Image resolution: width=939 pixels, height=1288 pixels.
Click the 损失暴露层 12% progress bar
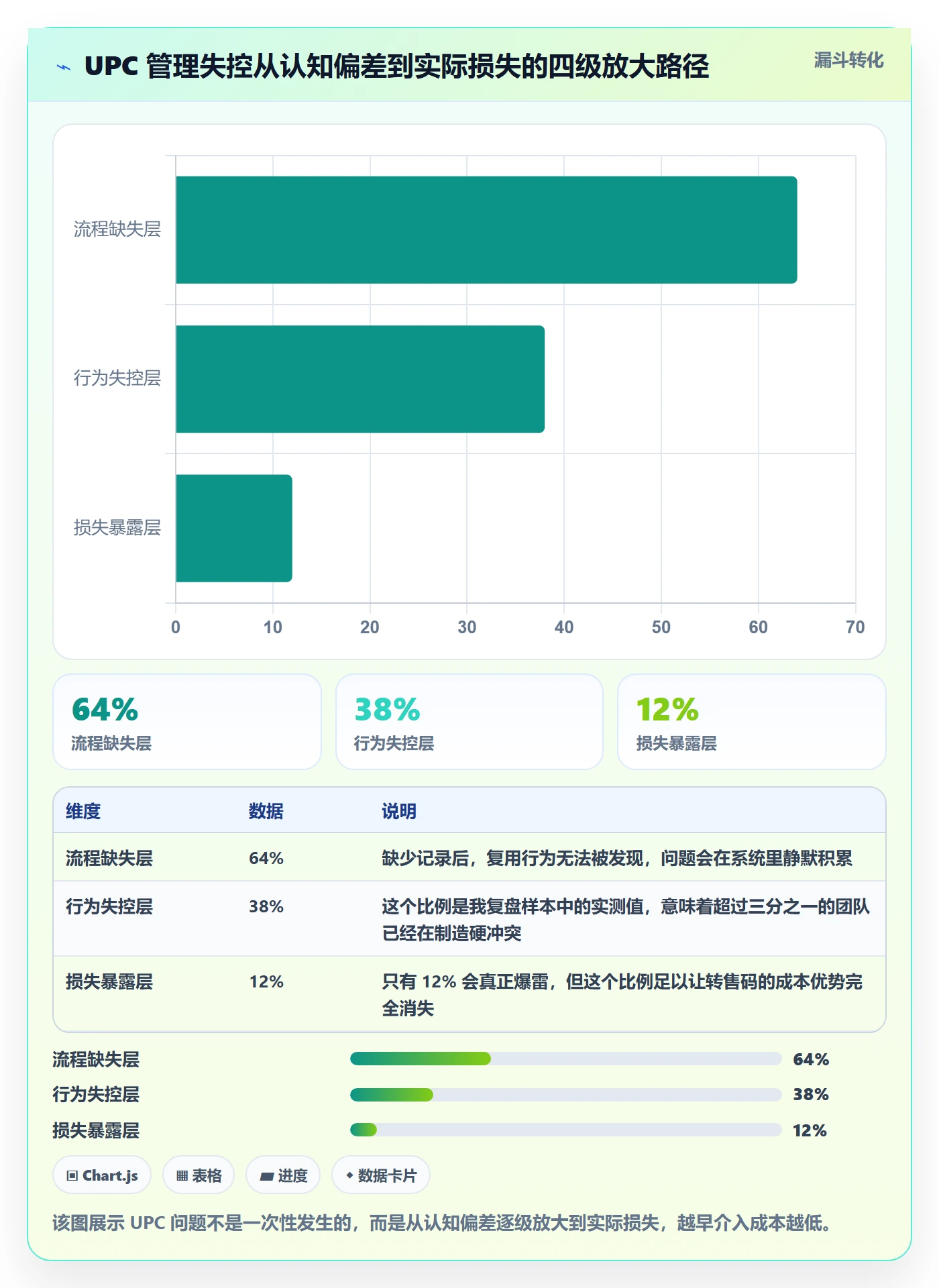point(566,1130)
